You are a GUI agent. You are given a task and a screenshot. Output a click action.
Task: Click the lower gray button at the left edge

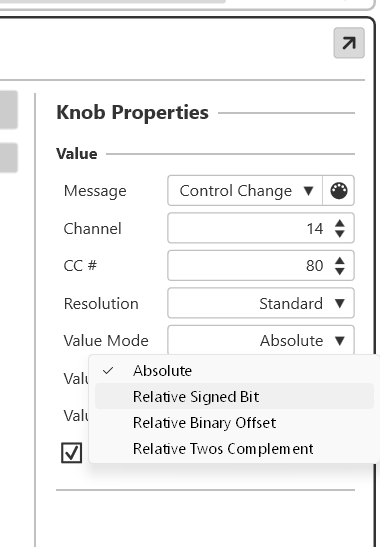coord(8,157)
